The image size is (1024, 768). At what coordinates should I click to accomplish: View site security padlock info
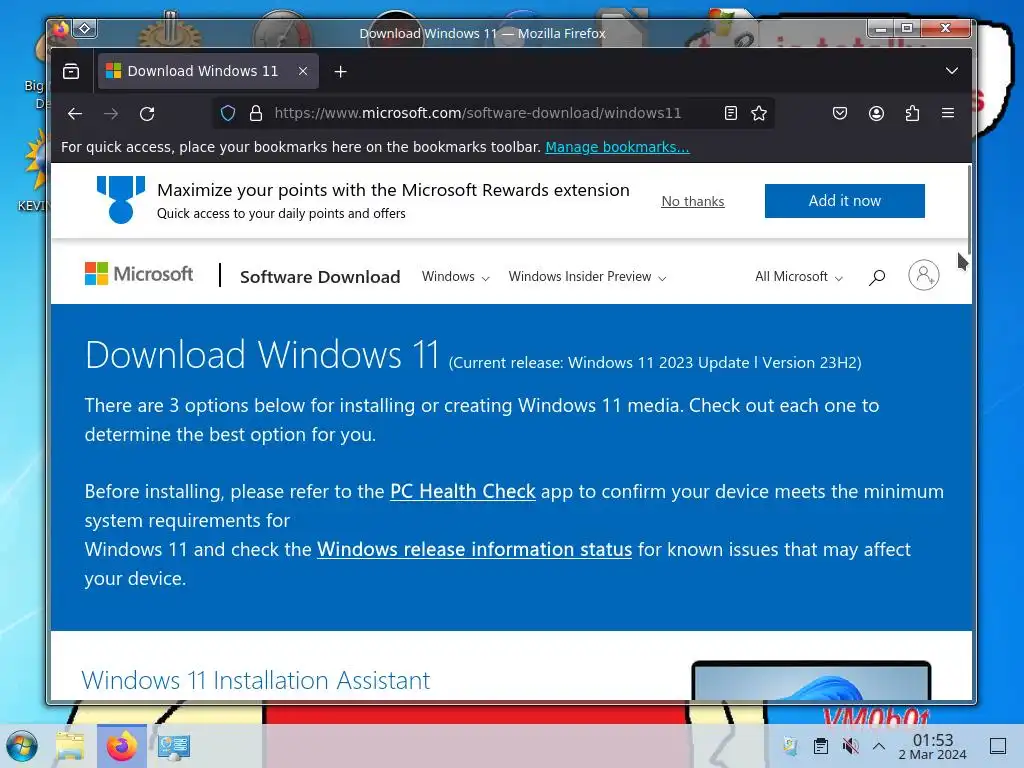point(256,114)
